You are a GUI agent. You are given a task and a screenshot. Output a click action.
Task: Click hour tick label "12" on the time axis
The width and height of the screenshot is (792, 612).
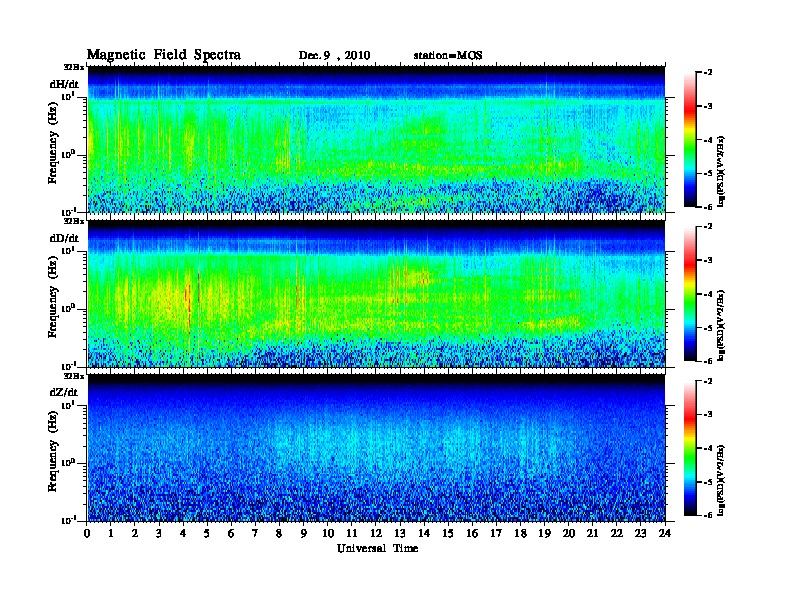[x=376, y=534]
